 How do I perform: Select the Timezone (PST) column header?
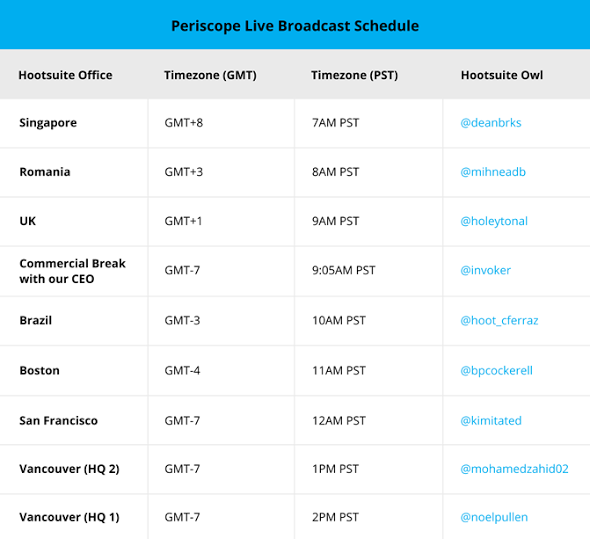pyautogui.click(x=354, y=75)
